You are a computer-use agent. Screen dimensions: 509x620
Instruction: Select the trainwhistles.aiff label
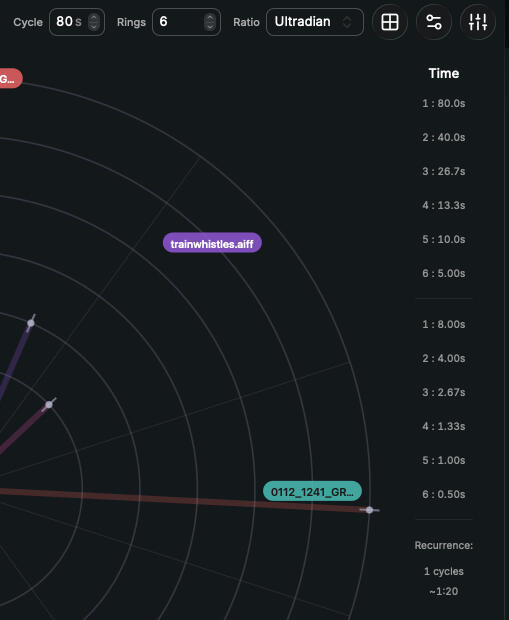coord(212,243)
